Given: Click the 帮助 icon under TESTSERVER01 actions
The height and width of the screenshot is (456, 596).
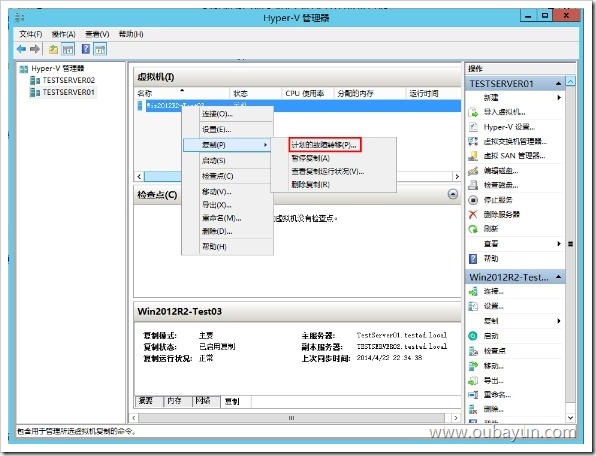Looking at the screenshot, I should pos(473,259).
